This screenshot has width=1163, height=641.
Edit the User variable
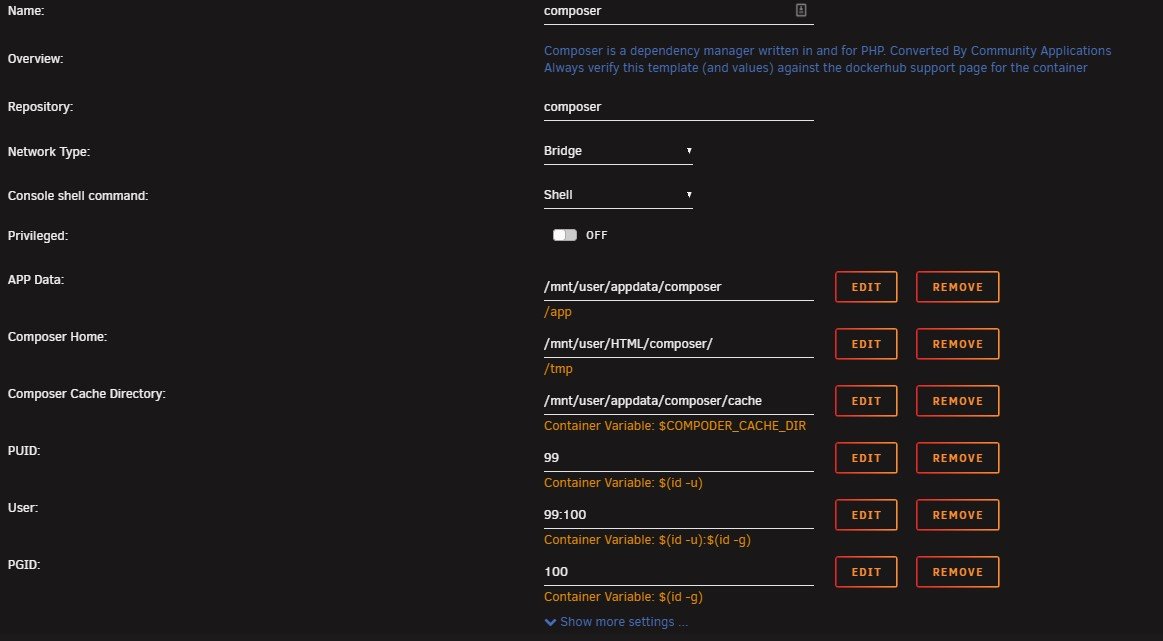[866, 515]
